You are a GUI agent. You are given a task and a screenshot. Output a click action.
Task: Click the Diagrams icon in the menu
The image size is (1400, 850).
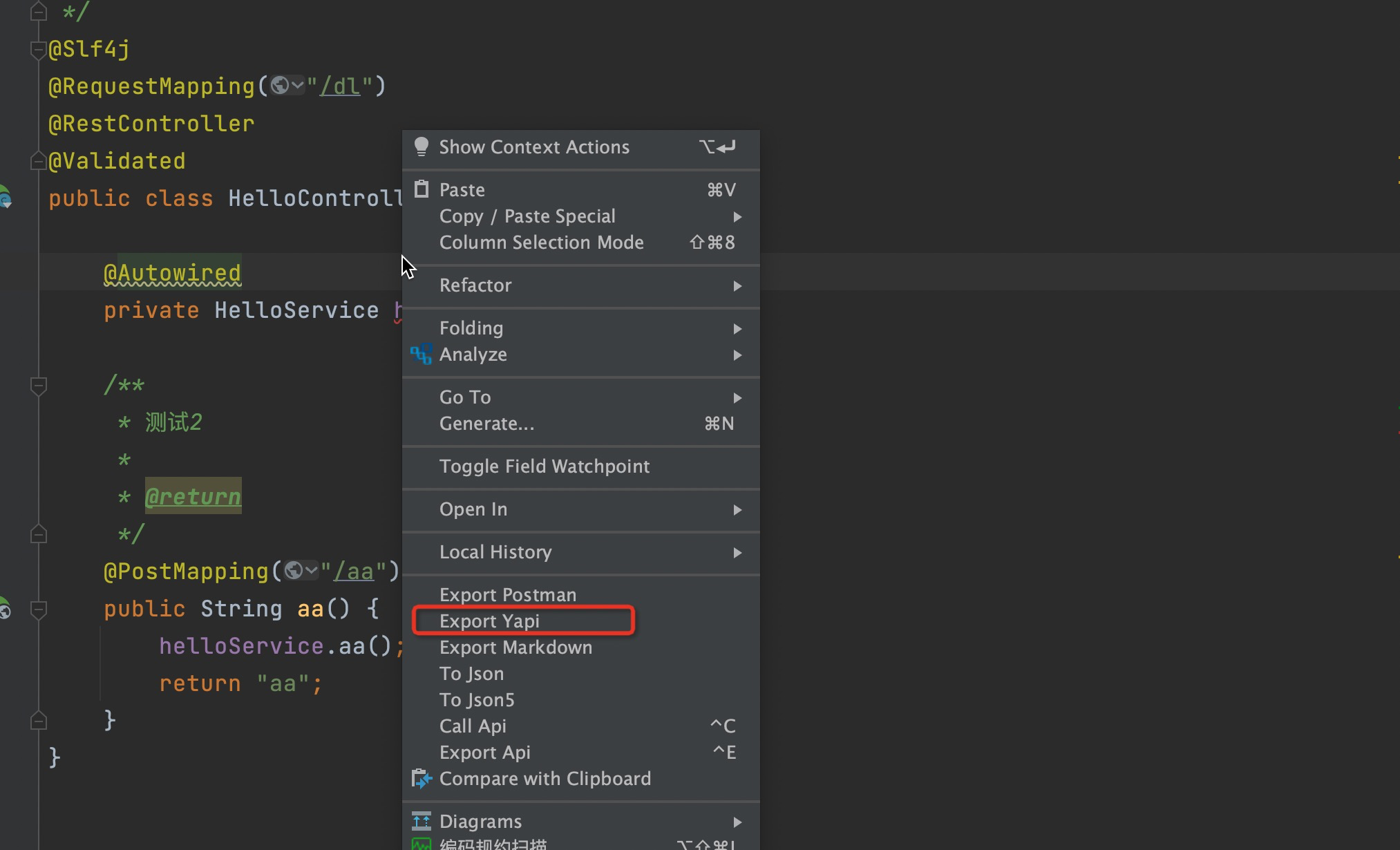pyautogui.click(x=422, y=821)
